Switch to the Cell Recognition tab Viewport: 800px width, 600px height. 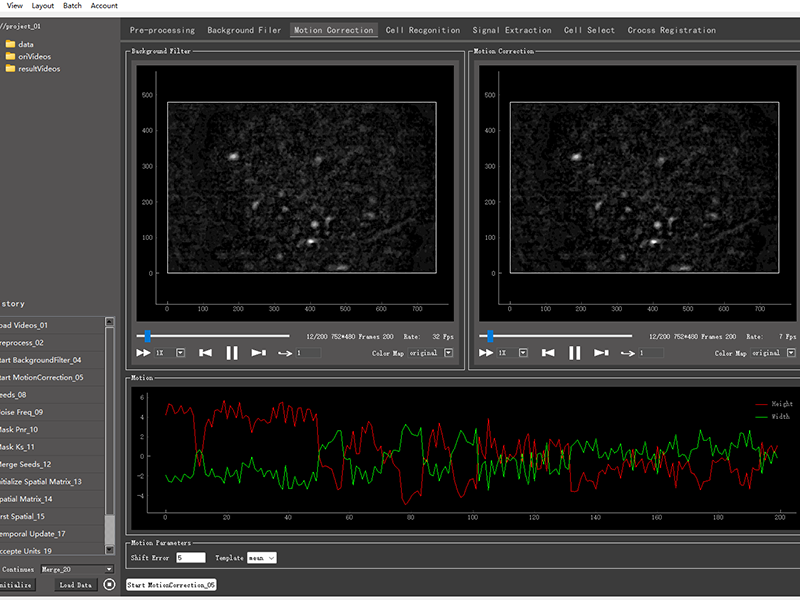[x=422, y=30]
